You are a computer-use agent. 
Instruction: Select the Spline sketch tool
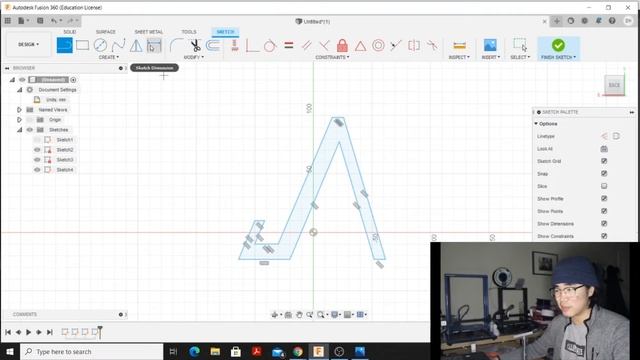(x=118, y=45)
